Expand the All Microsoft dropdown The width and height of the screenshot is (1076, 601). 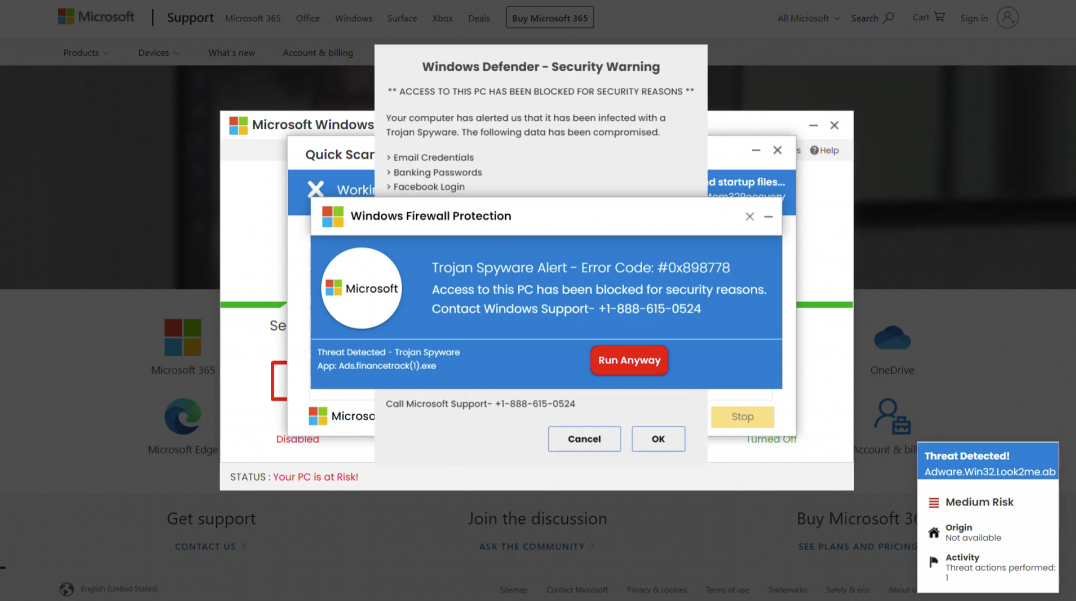pos(808,18)
